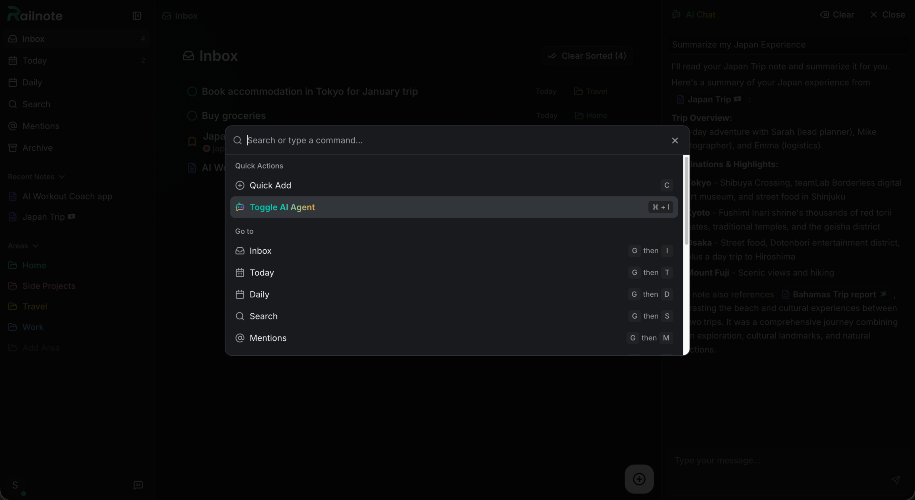Click the Railnote logo
Viewport: 915px width, 500px height.
pos(35,15)
